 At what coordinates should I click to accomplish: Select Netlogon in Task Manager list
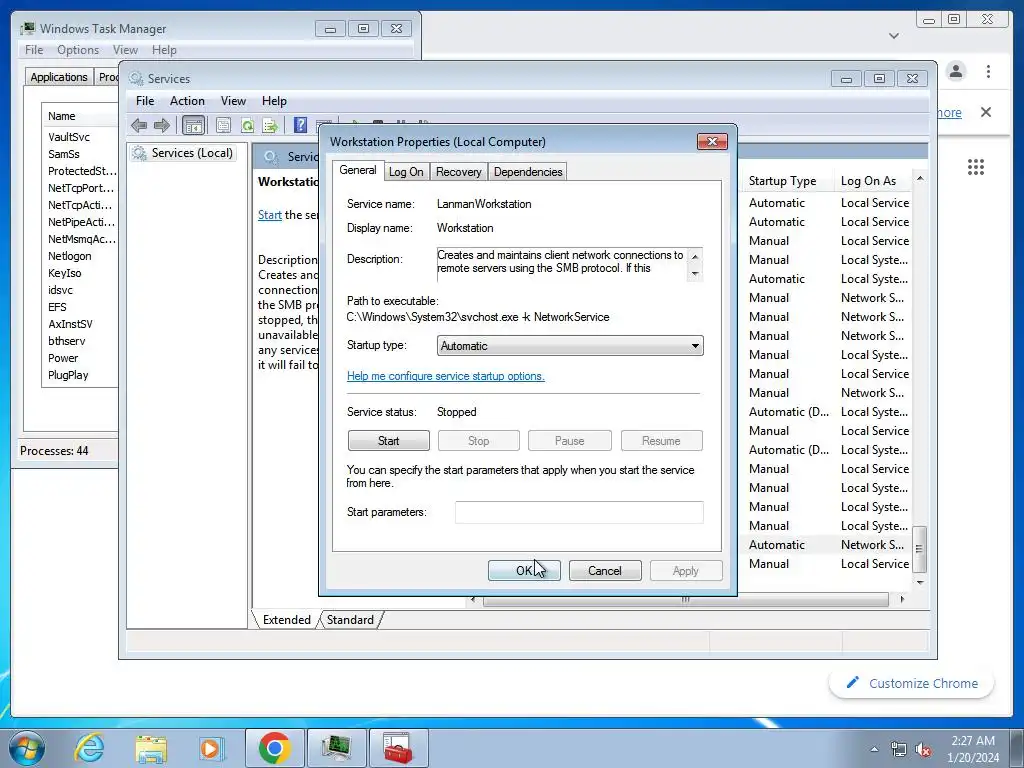pyautogui.click(x=69, y=256)
